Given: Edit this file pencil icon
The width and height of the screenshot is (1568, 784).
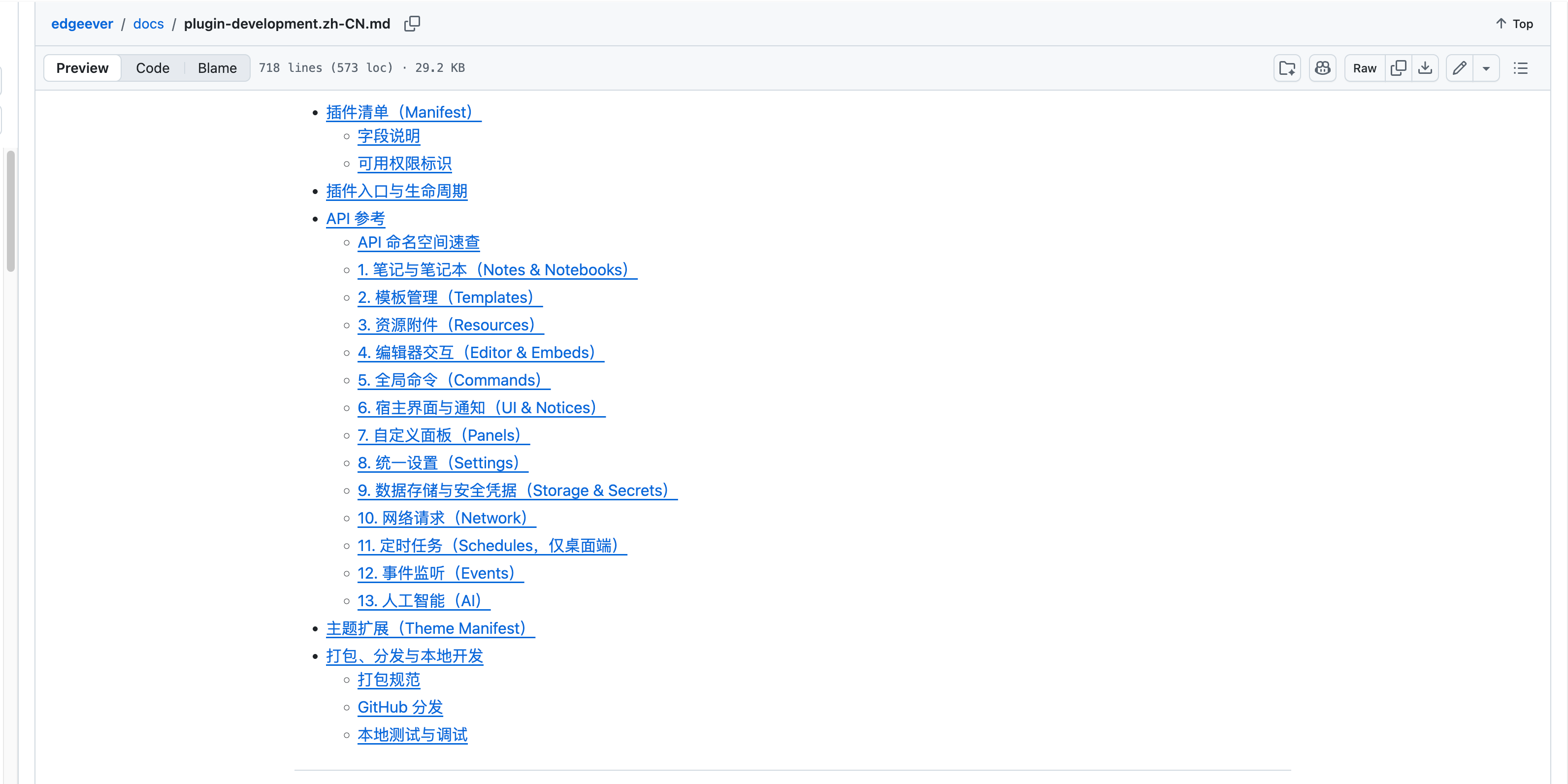Looking at the screenshot, I should click(1460, 68).
